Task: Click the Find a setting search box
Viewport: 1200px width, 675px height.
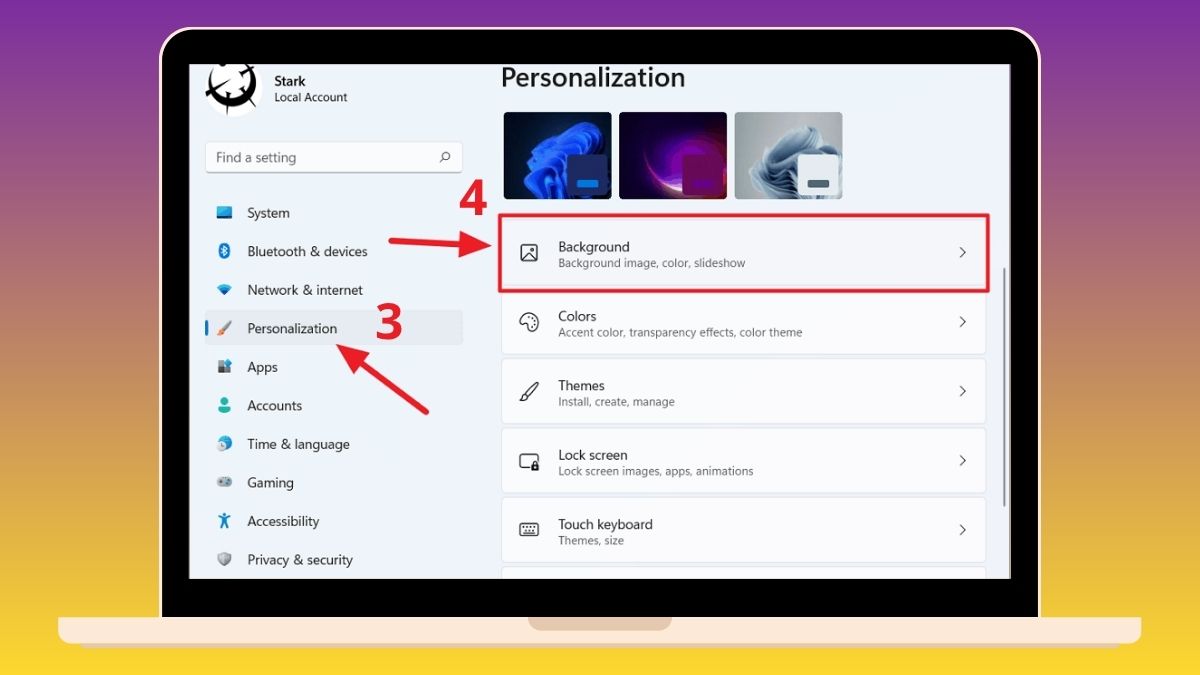Action: tap(334, 157)
